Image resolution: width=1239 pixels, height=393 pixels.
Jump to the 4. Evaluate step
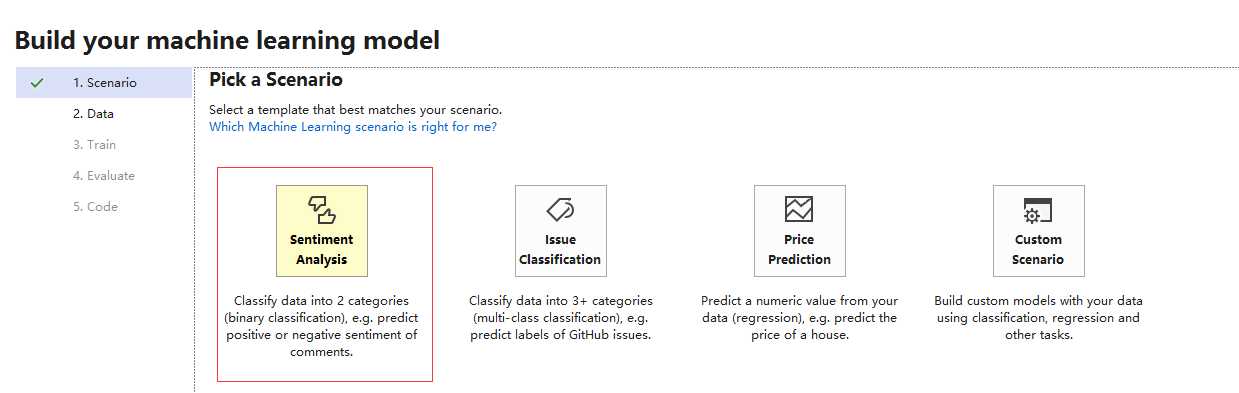click(103, 176)
